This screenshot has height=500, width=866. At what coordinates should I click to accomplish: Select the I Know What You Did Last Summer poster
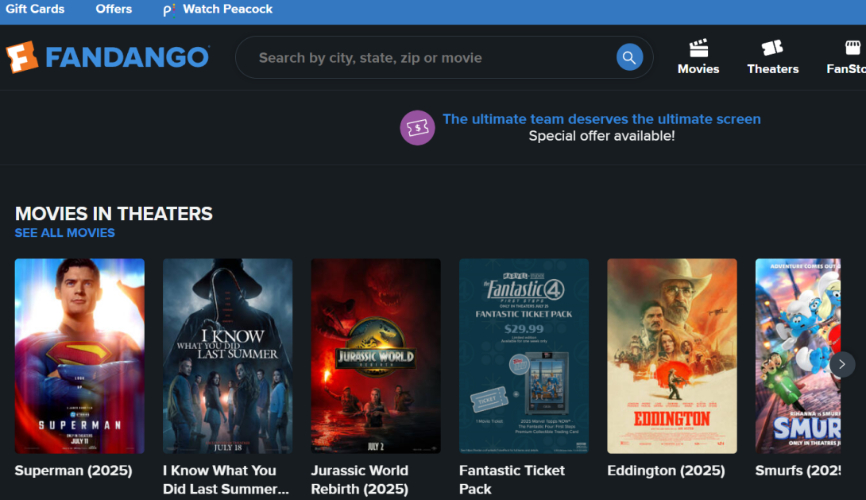click(228, 356)
